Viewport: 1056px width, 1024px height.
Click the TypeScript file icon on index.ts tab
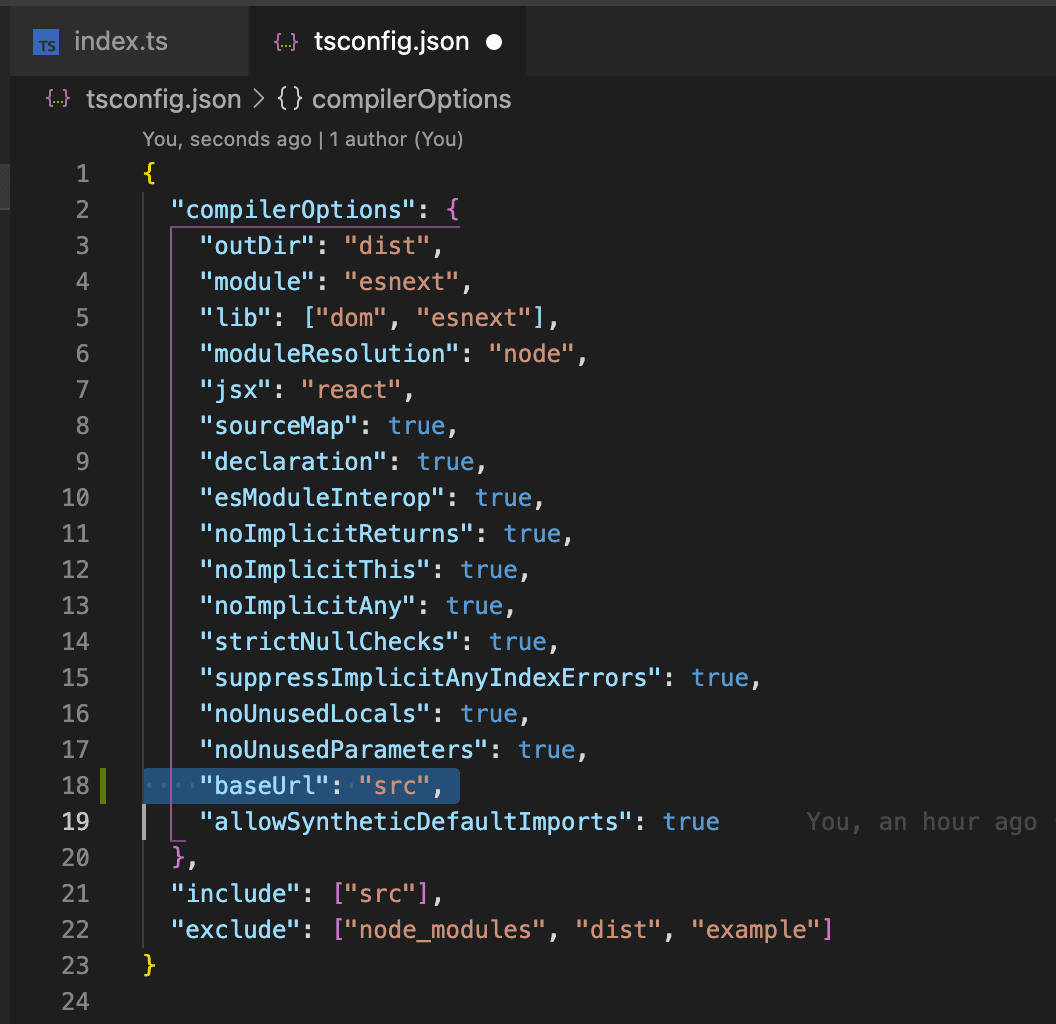pos(46,43)
